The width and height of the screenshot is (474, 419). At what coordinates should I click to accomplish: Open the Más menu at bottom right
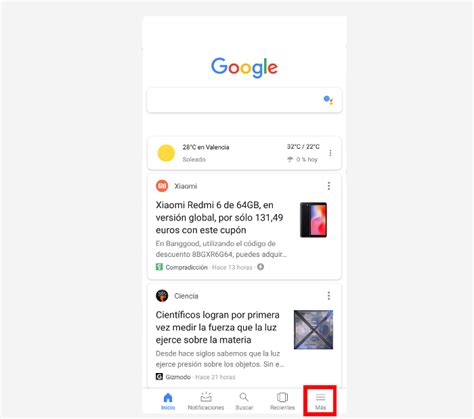320,401
